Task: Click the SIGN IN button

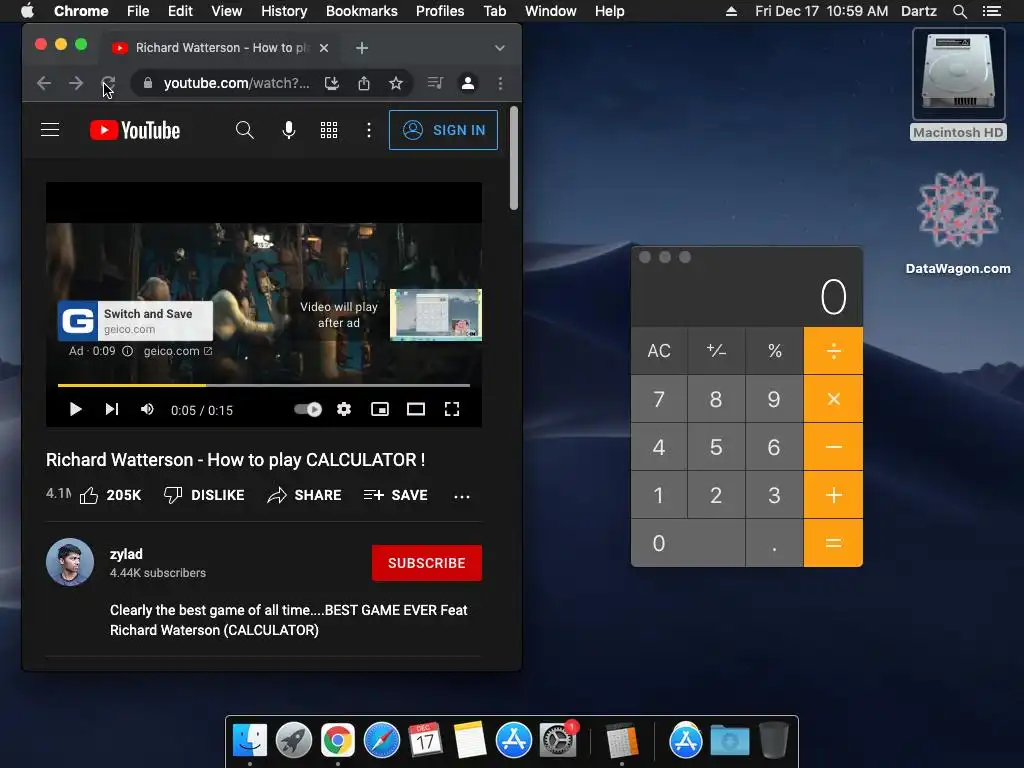Action: point(443,130)
